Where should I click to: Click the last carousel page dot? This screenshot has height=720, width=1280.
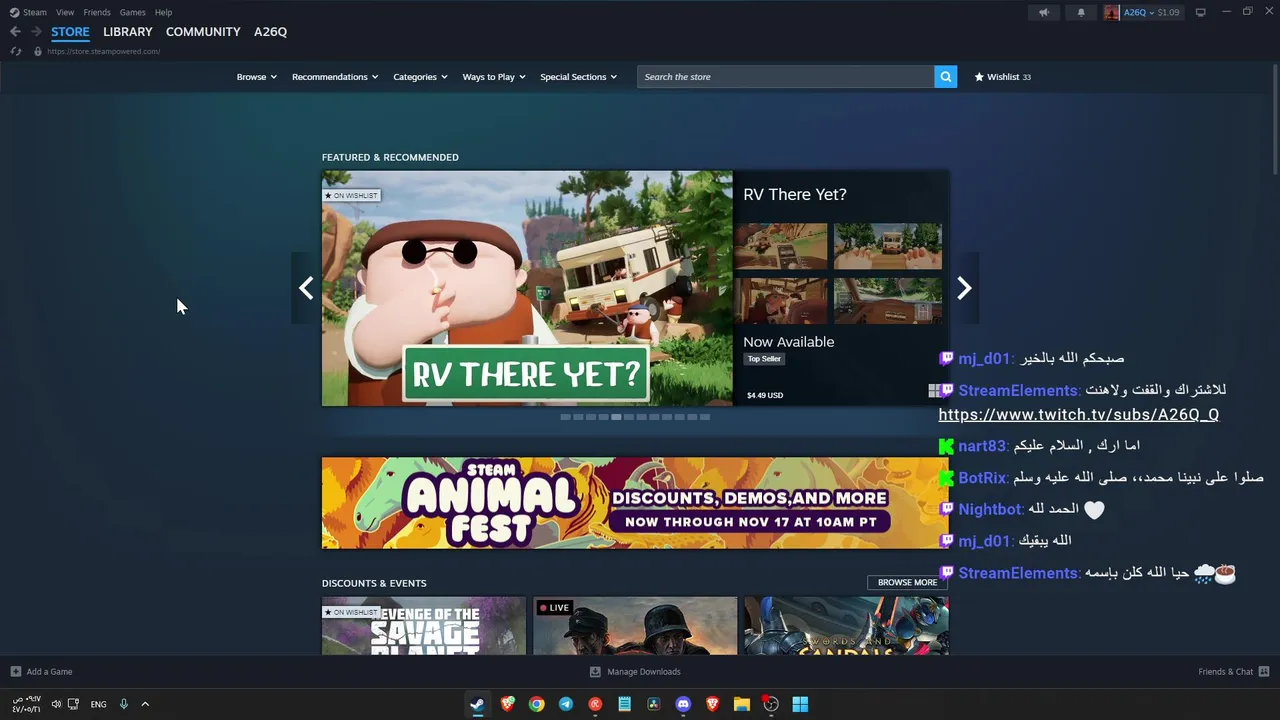(705, 417)
